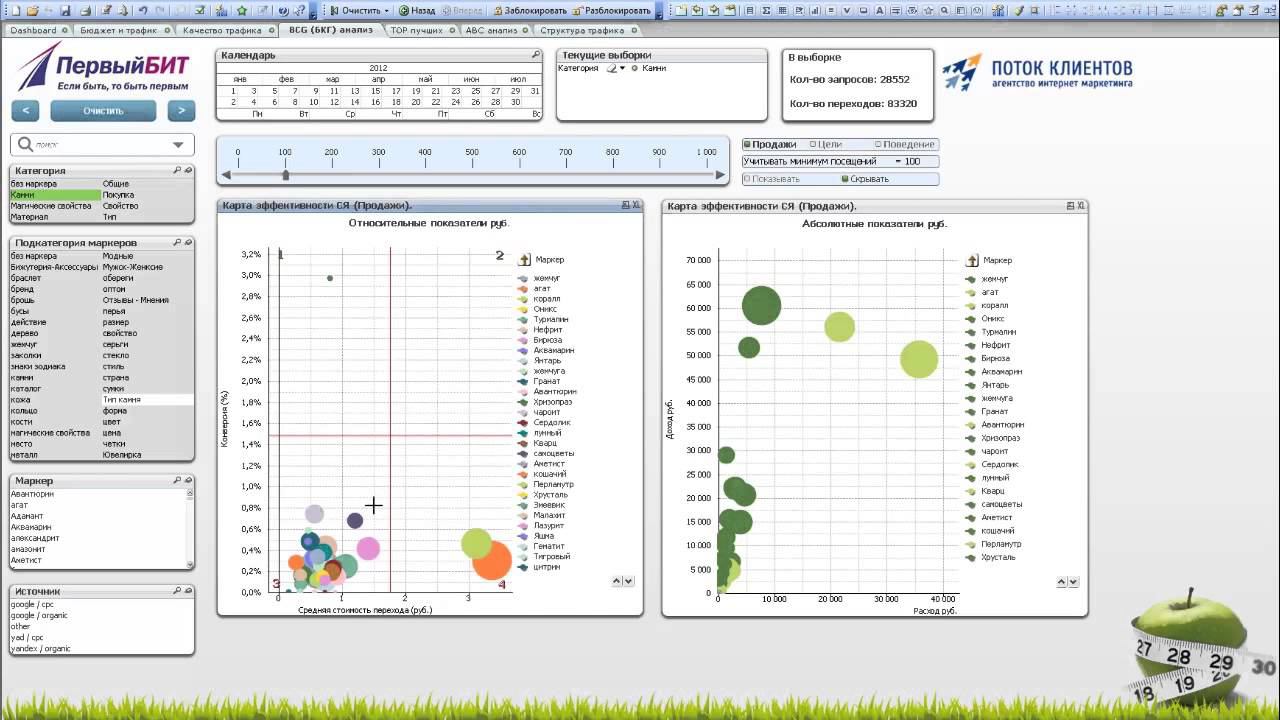Click the Undo arrow in toolbar
The width and height of the screenshot is (1280, 720).
143,11
